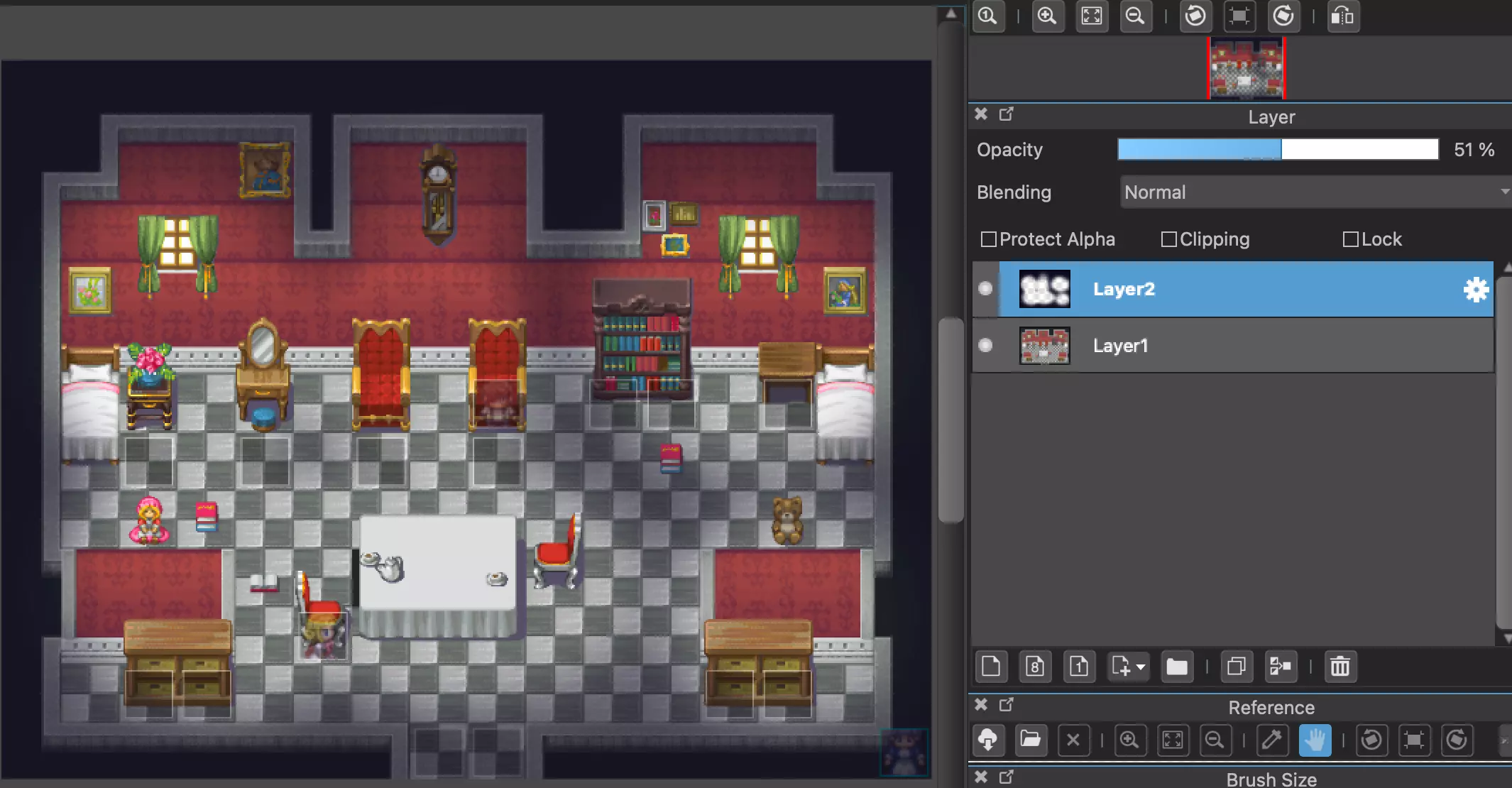Click the Navigator canvas preview thumbnail
This screenshot has width=1512, height=788.
(1247, 69)
